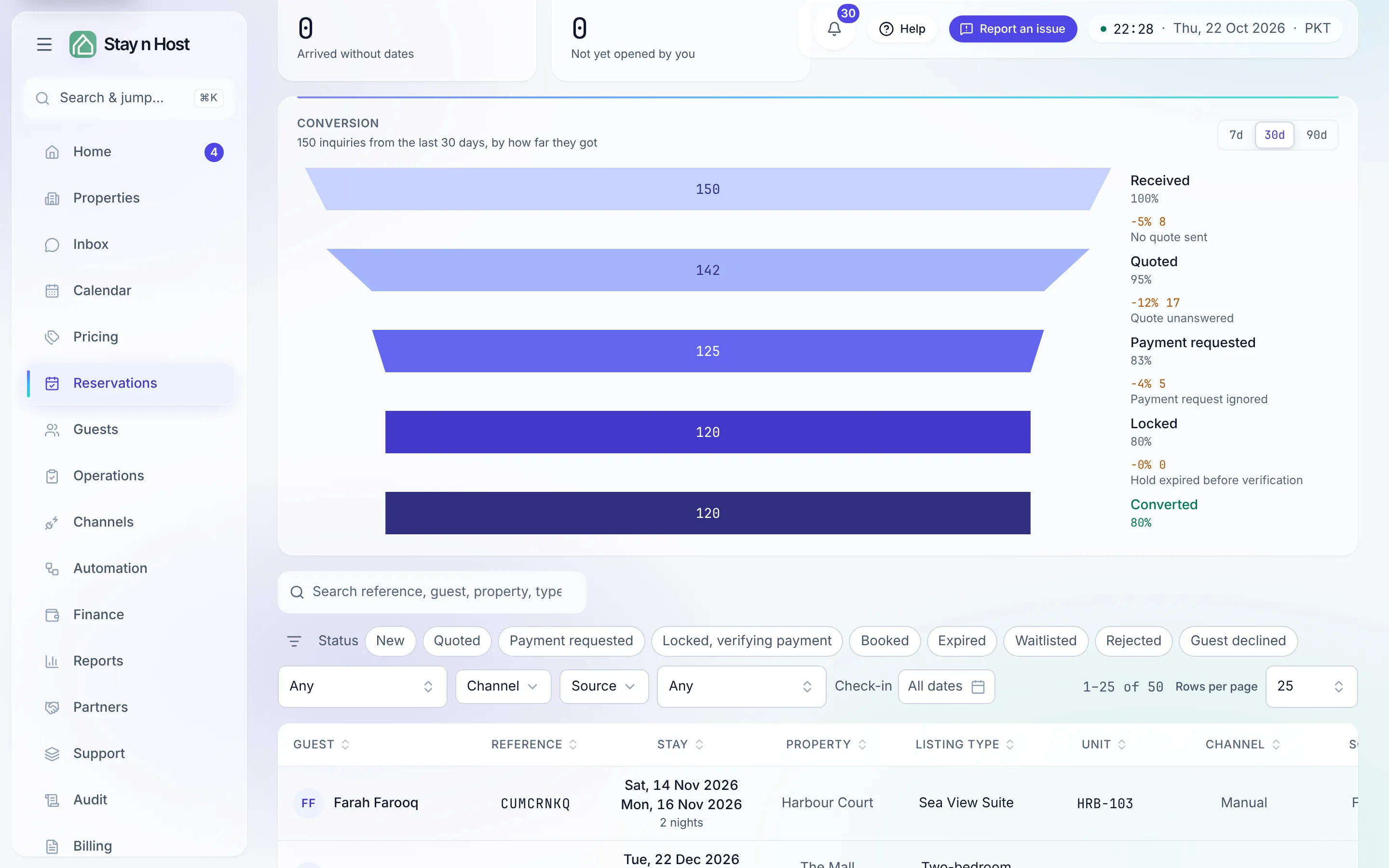
Task: Sort table by Reference column
Action: 534,745
